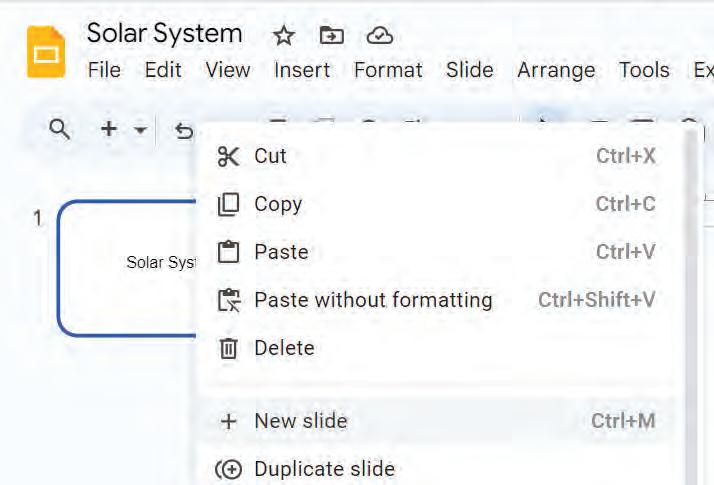Click the new slide plus button
Screen dimensions: 714x485
coord(109,129)
